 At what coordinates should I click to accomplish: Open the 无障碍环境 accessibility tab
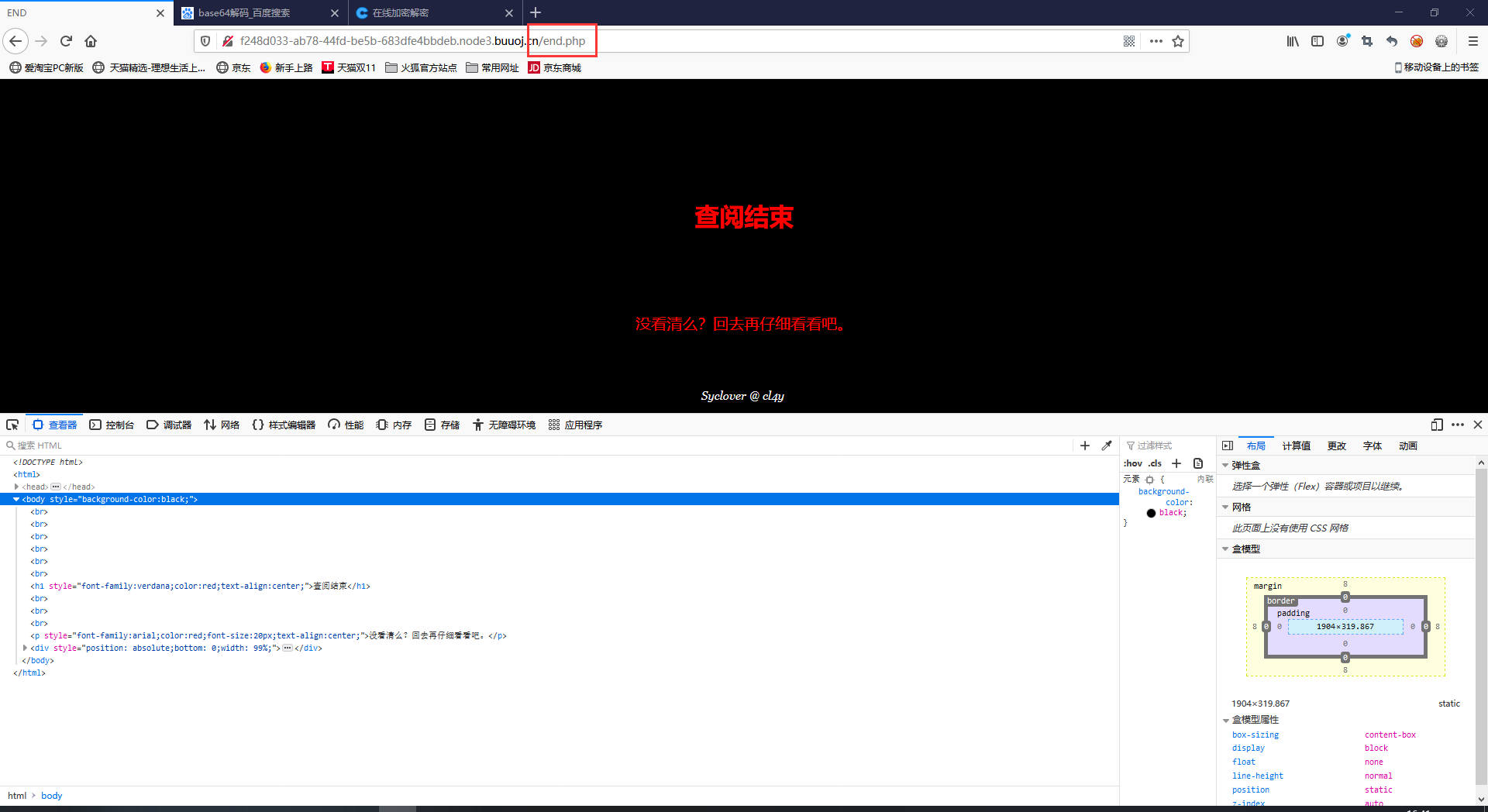[505, 425]
